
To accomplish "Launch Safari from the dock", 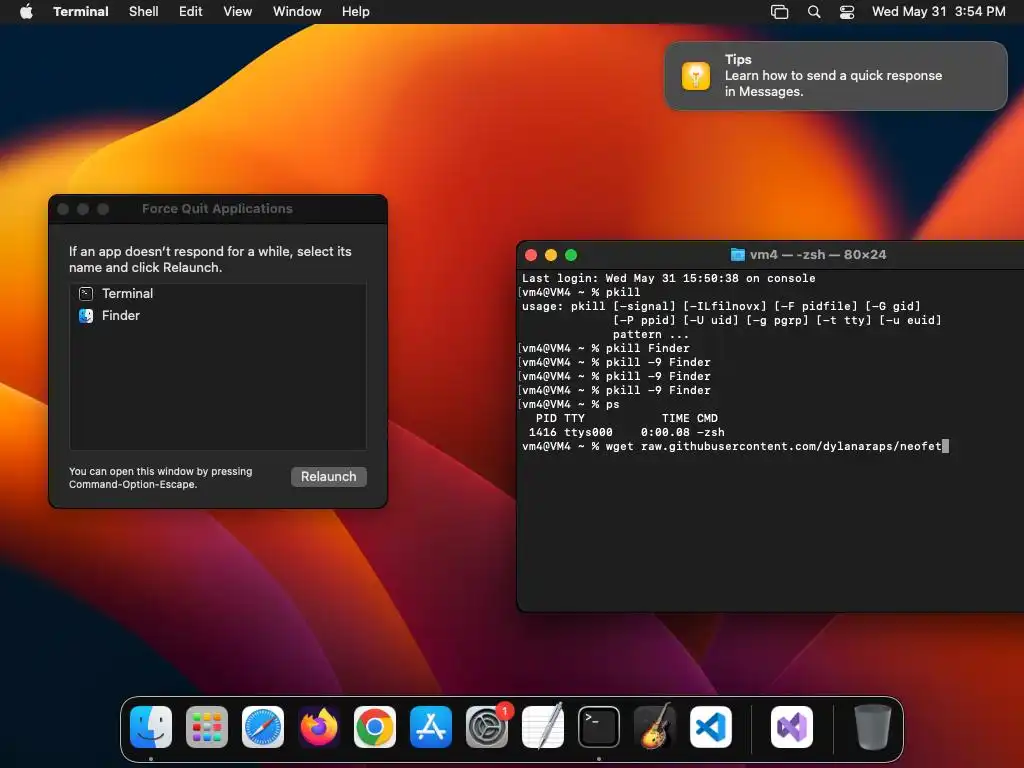I will (x=263, y=727).
